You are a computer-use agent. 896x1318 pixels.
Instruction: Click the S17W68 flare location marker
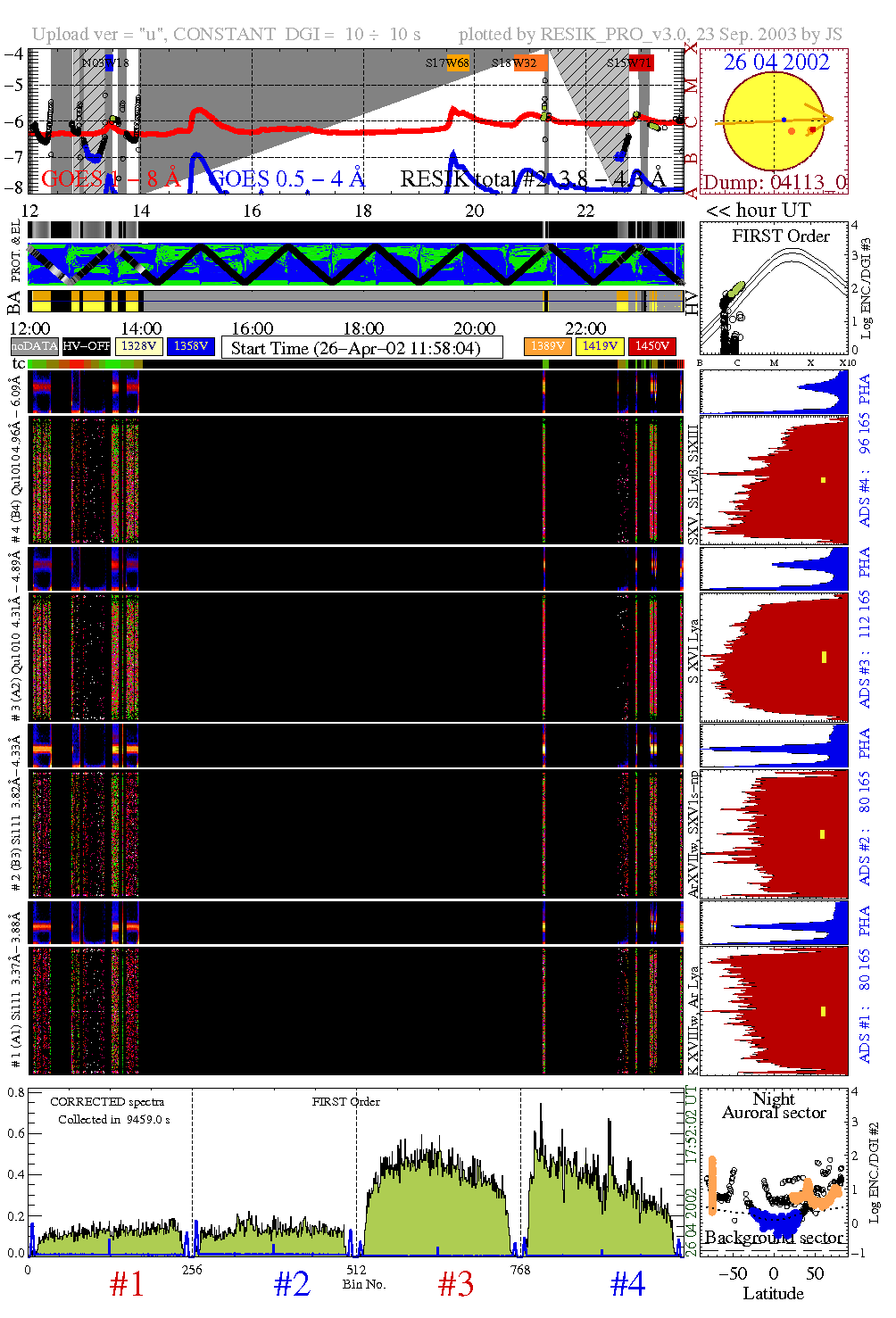[x=457, y=62]
